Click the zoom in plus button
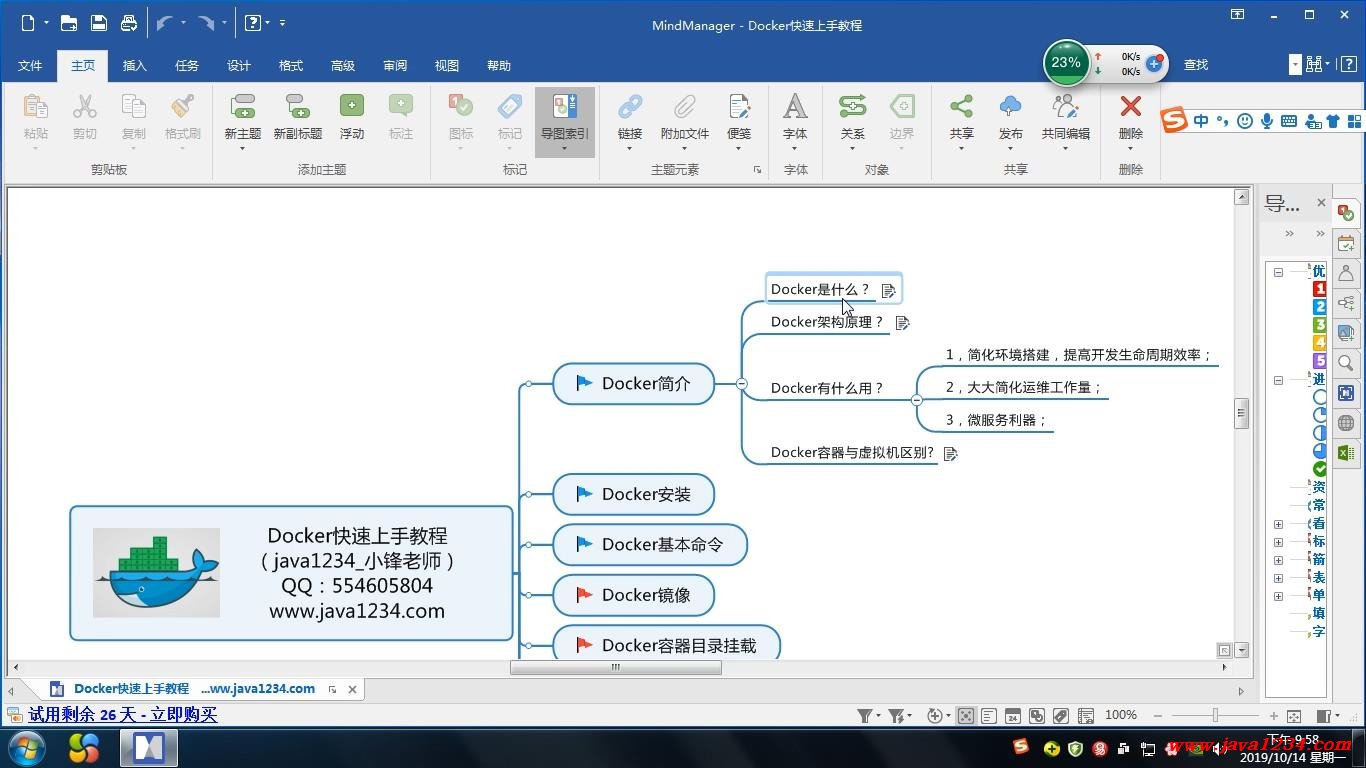This screenshot has height=768, width=1366. pos(1273,716)
